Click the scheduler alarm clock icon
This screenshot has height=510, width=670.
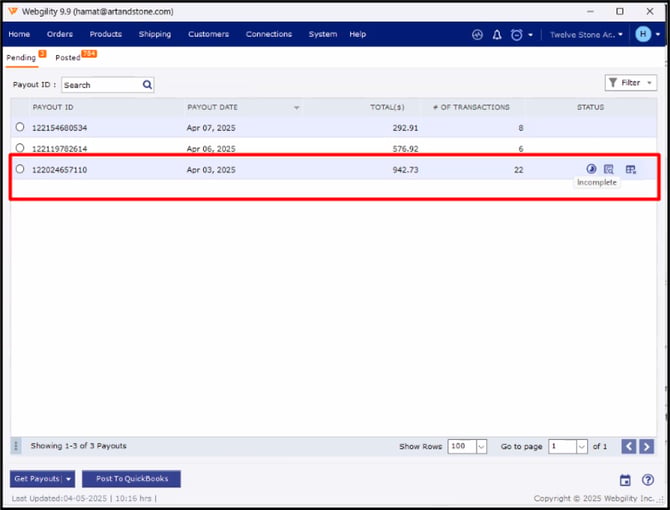pyautogui.click(x=517, y=35)
